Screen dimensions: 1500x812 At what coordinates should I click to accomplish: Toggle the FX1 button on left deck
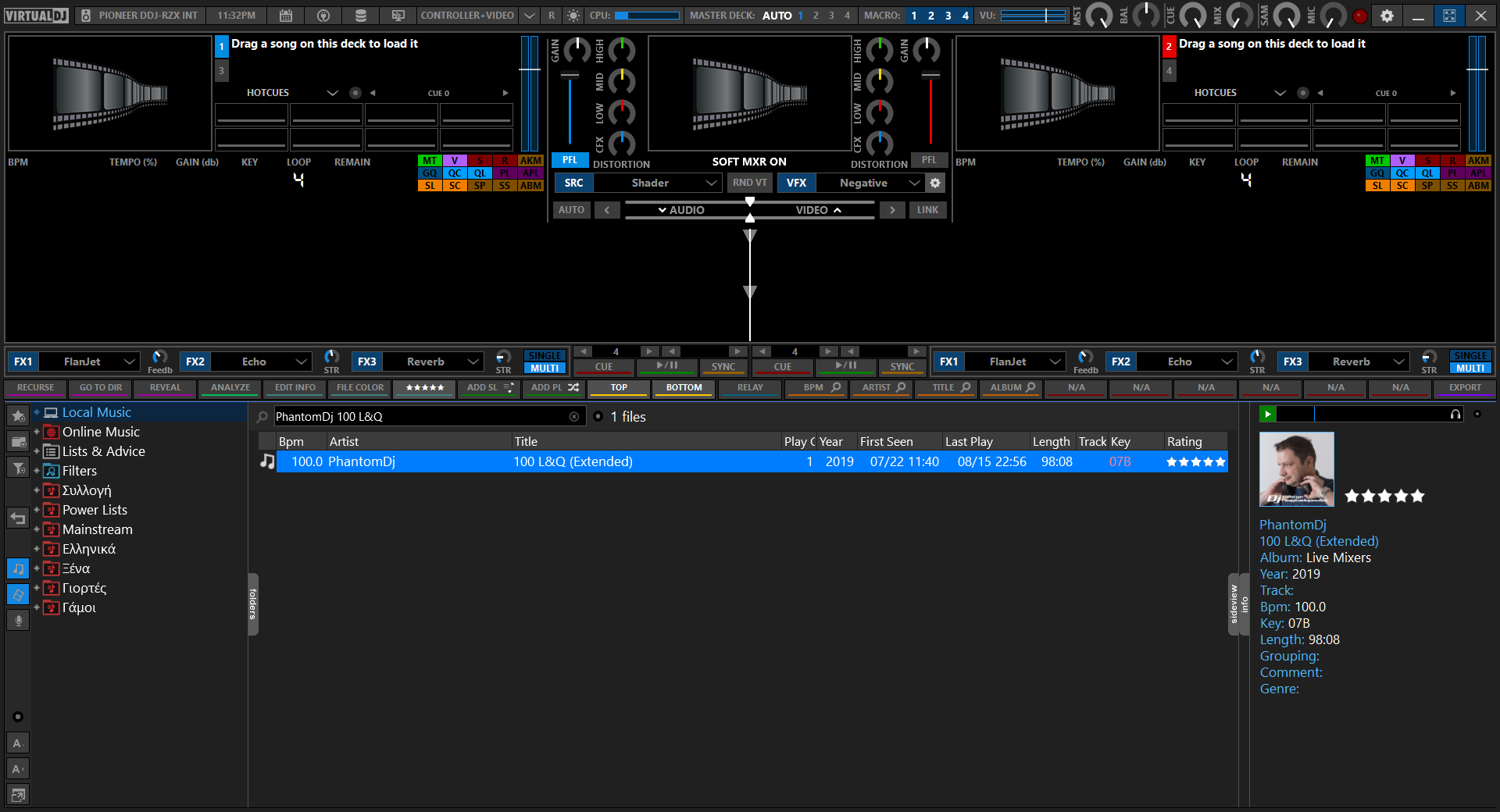click(23, 361)
